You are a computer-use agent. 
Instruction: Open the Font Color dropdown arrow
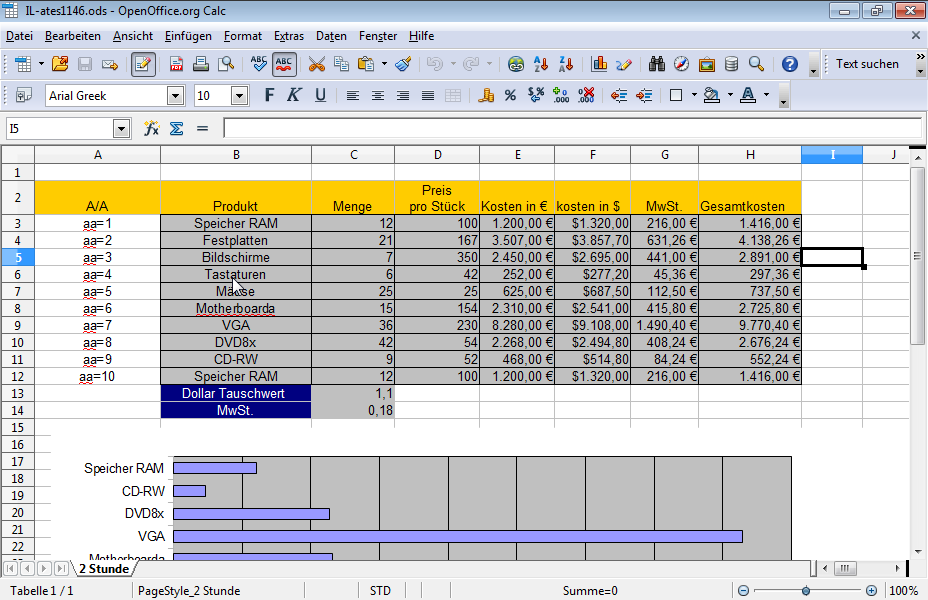click(x=766, y=95)
